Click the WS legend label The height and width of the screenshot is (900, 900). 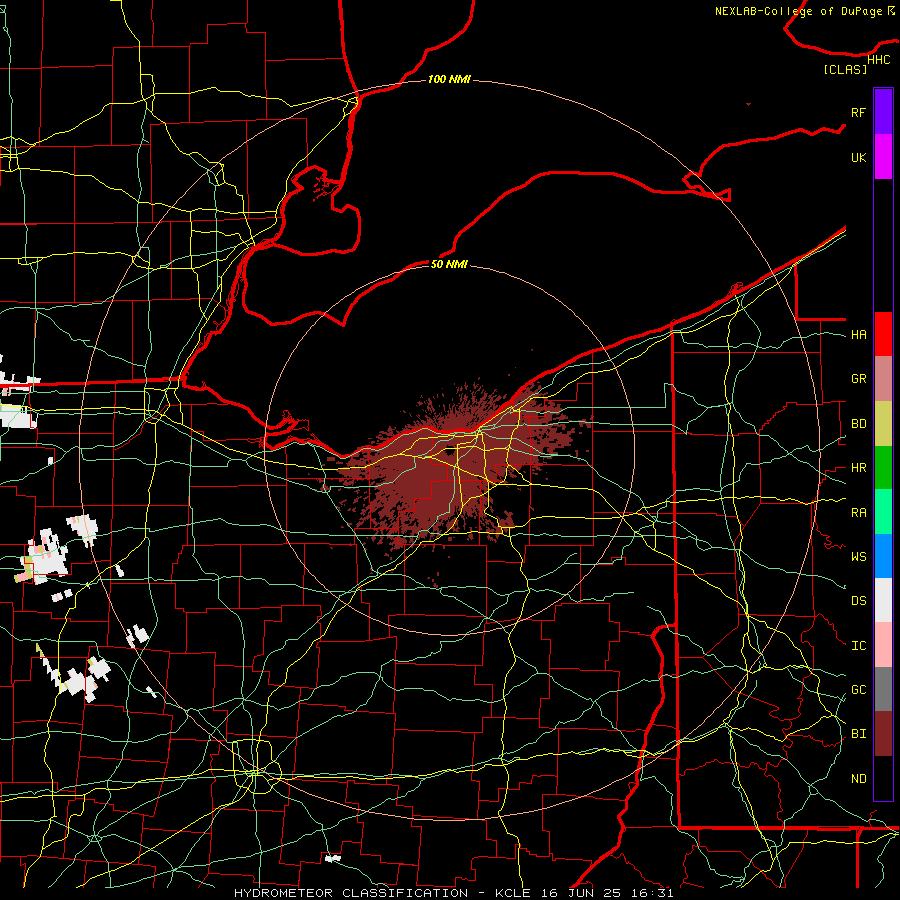pos(858,557)
